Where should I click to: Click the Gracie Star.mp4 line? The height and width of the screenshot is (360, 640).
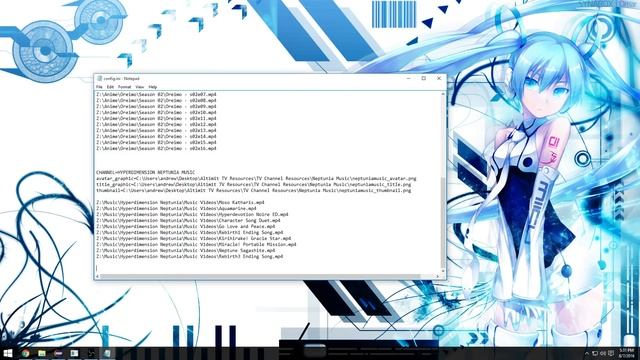(x=193, y=238)
